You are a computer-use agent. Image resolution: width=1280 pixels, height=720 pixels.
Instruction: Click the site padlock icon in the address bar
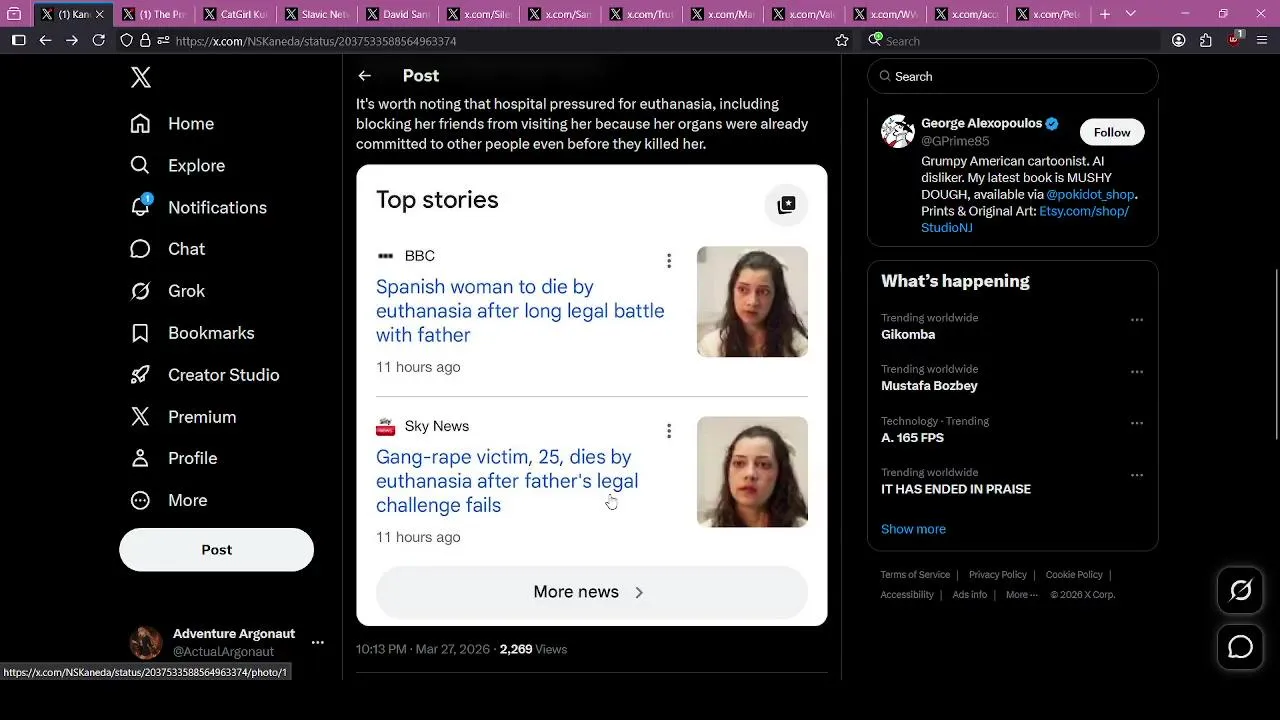(x=146, y=40)
